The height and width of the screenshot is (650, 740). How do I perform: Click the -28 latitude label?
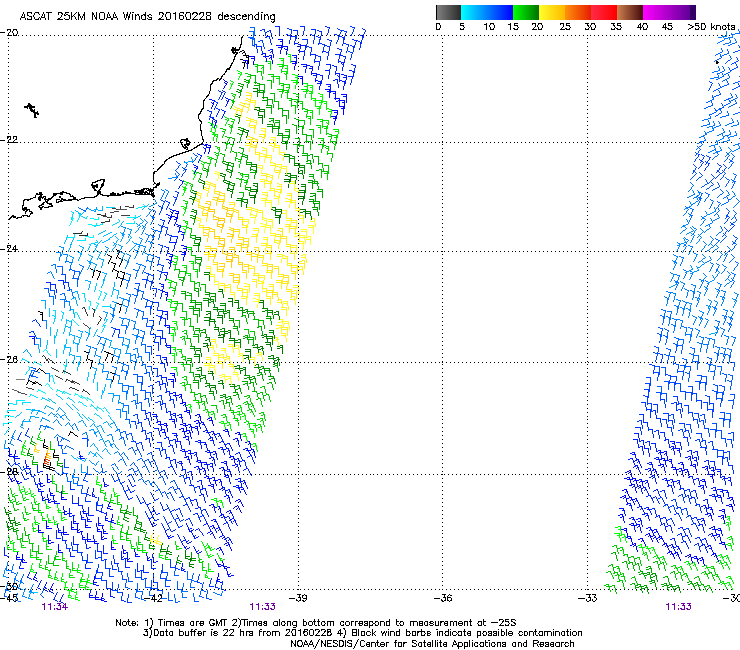point(9,472)
